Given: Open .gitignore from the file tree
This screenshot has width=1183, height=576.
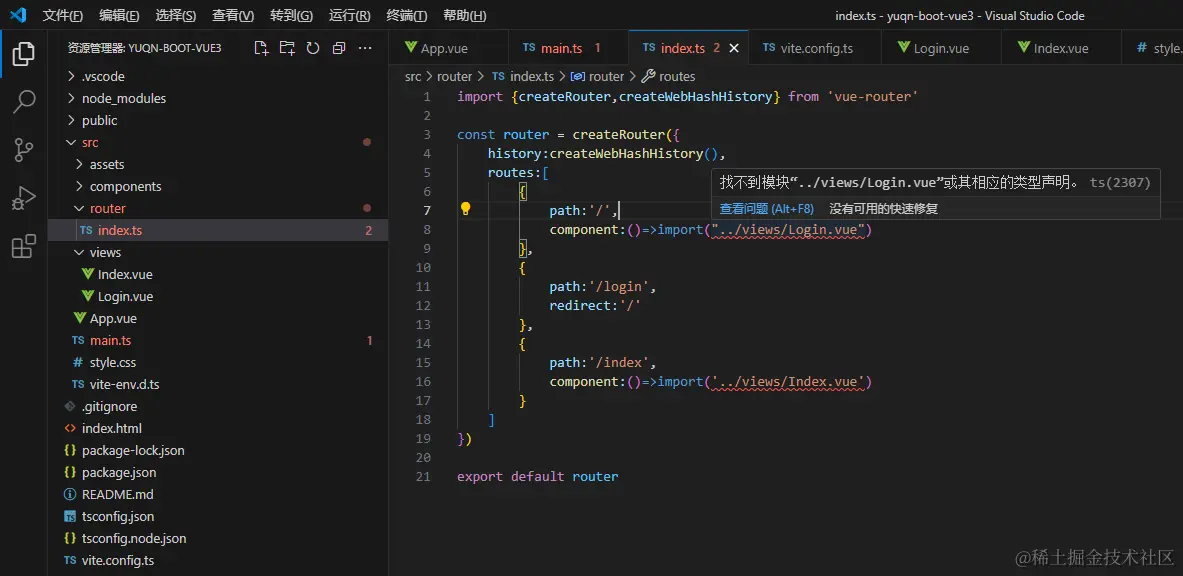Looking at the screenshot, I should pyautogui.click(x=218, y=406).
